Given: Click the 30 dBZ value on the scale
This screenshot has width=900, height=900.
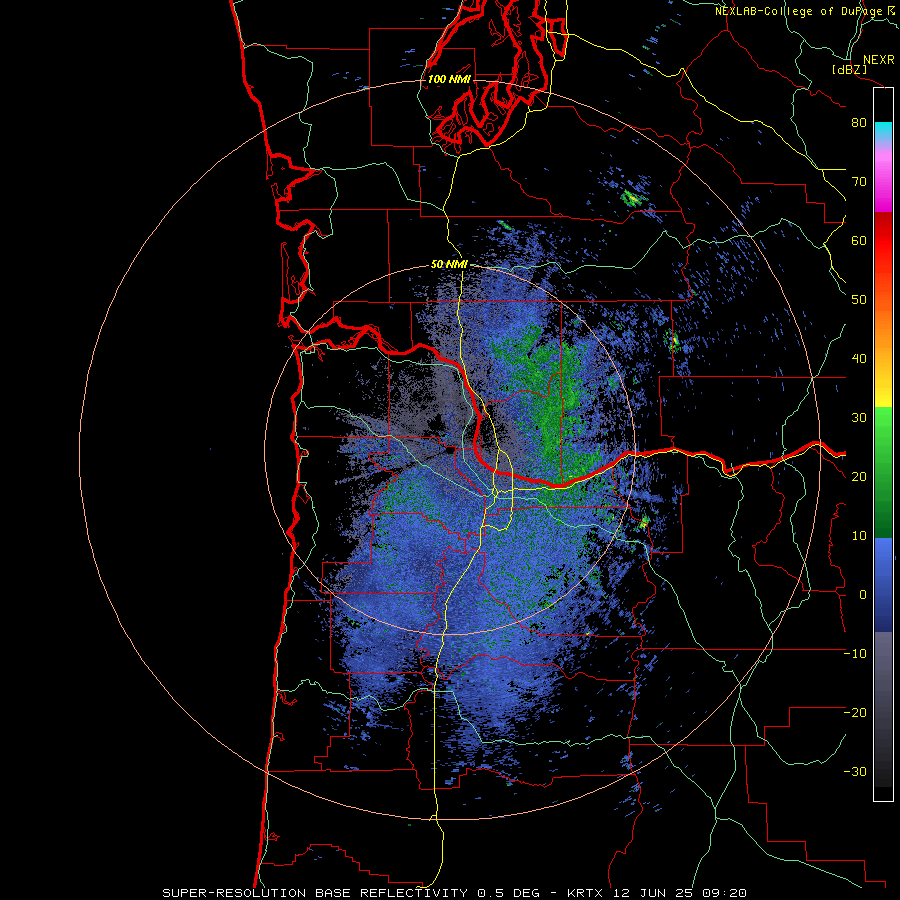Looking at the screenshot, I should pyautogui.click(x=859, y=418).
